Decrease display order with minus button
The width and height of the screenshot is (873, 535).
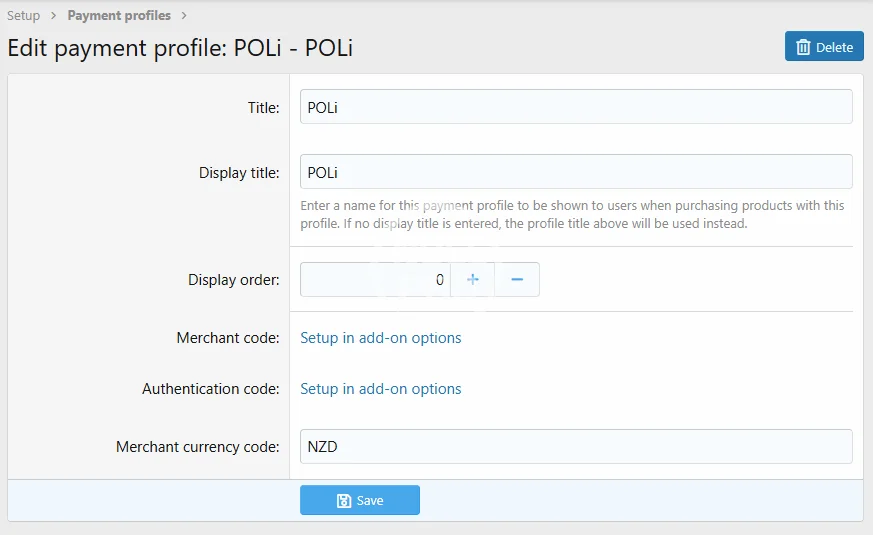tap(517, 280)
